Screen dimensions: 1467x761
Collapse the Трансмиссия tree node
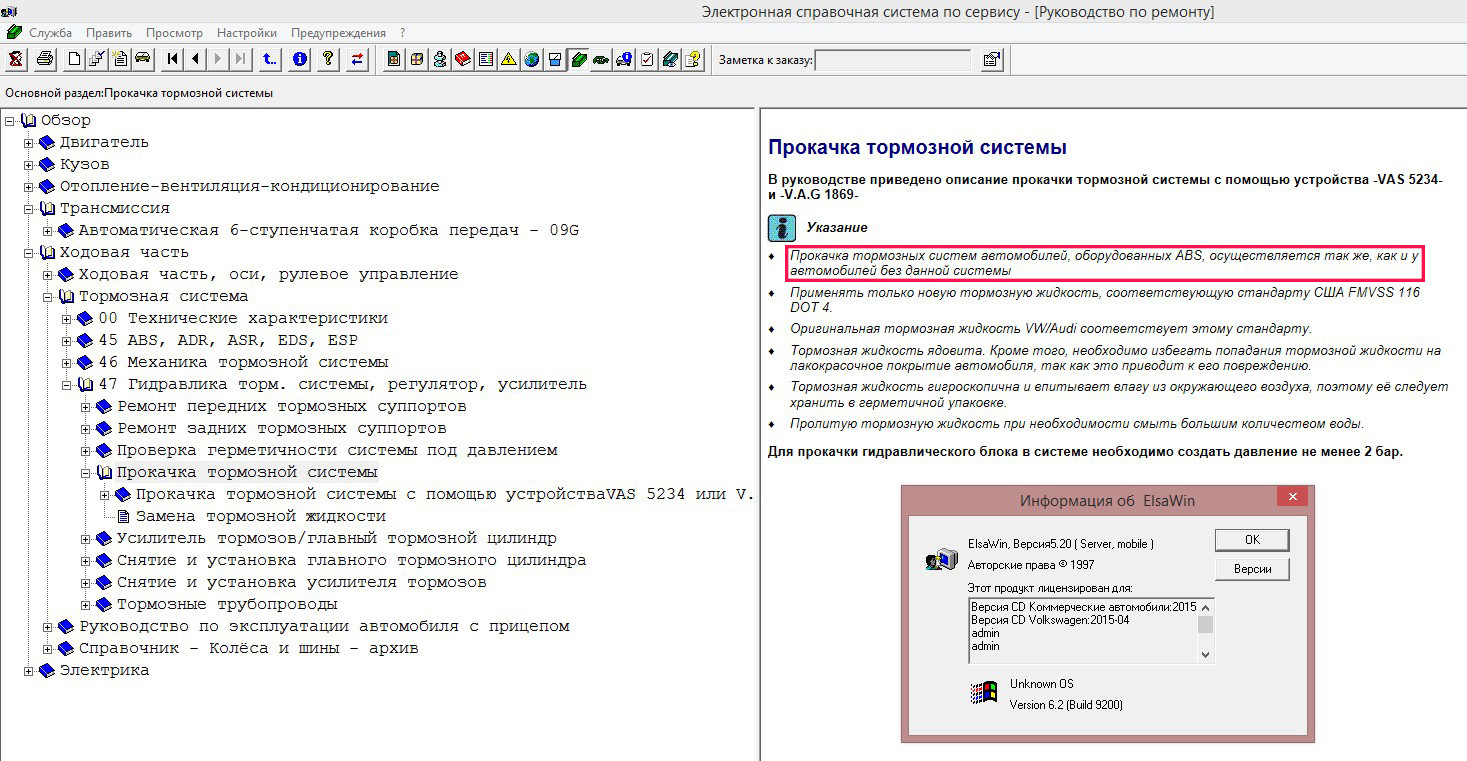(x=29, y=209)
